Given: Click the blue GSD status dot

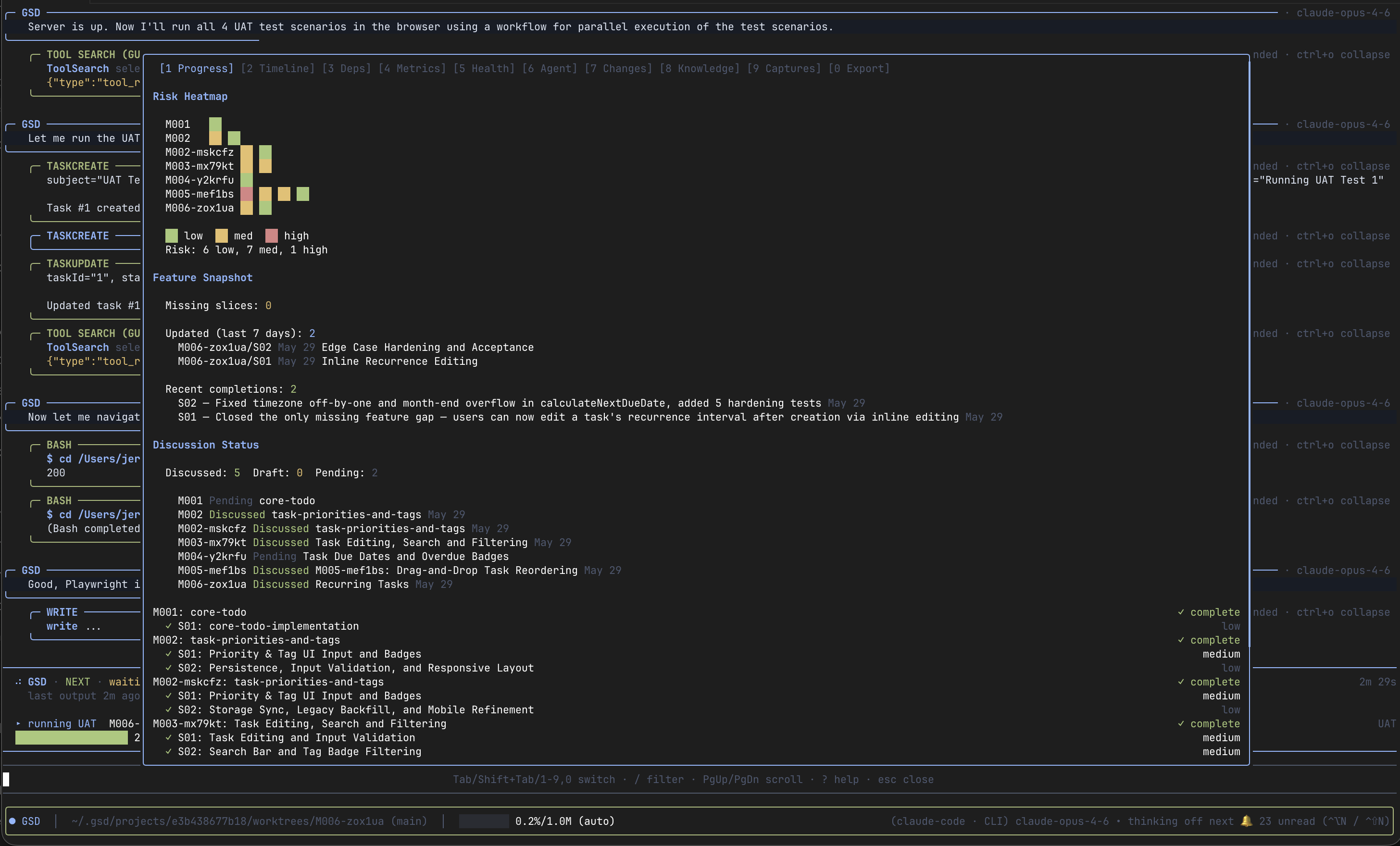Looking at the screenshot, I should (12, 821).
